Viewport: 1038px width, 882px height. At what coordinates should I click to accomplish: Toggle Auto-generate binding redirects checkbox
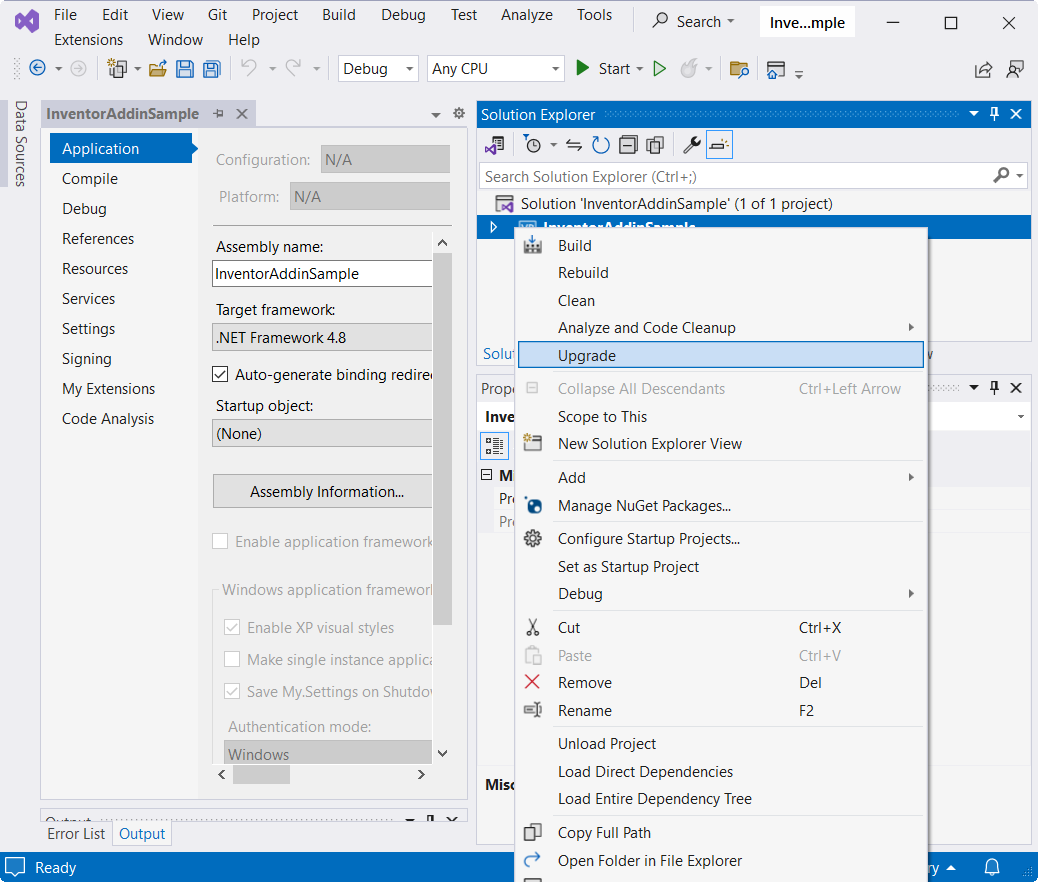[220, 374]
